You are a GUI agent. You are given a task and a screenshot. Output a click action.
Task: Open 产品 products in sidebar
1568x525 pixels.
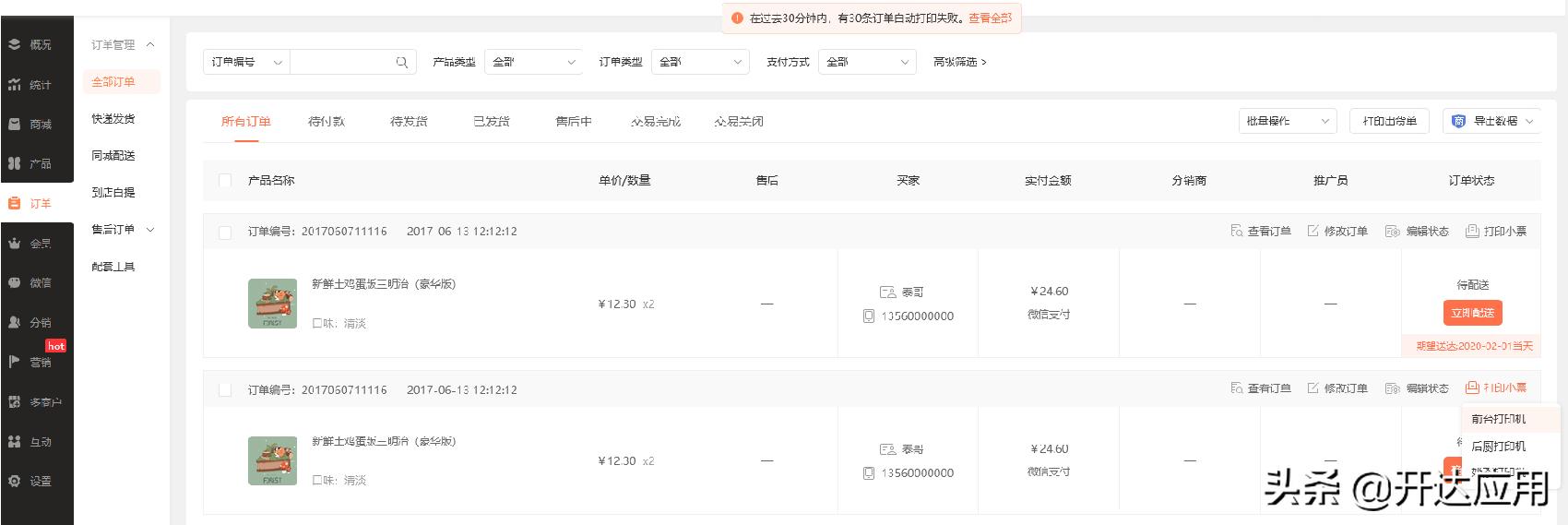[31, 163]
